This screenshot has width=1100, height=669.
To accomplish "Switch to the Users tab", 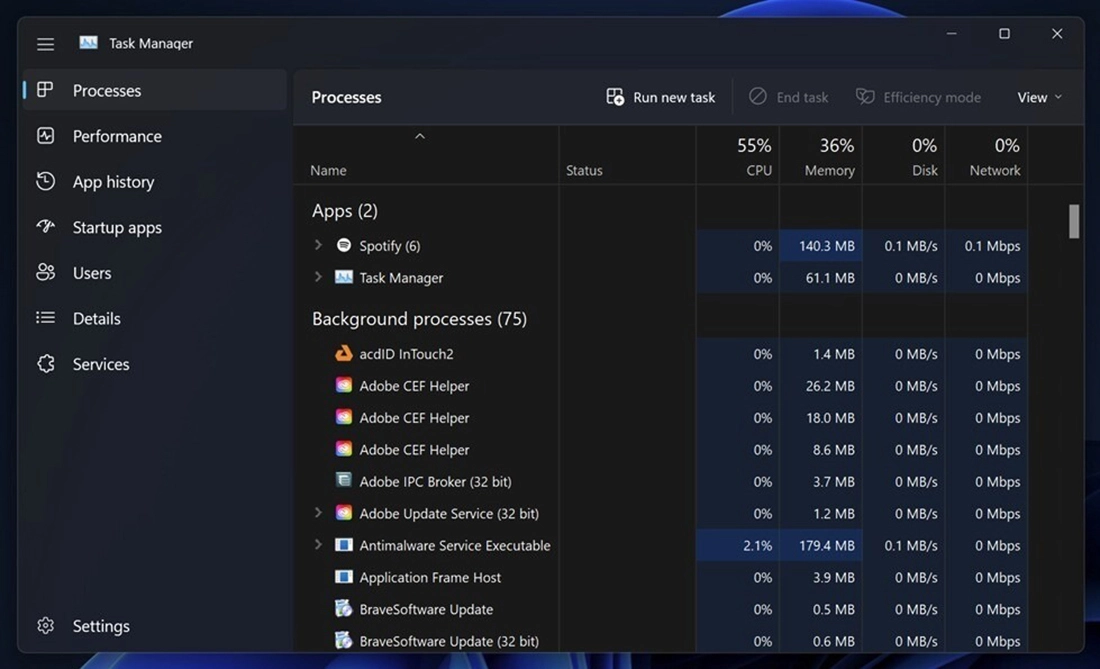I will click(155, 273).
